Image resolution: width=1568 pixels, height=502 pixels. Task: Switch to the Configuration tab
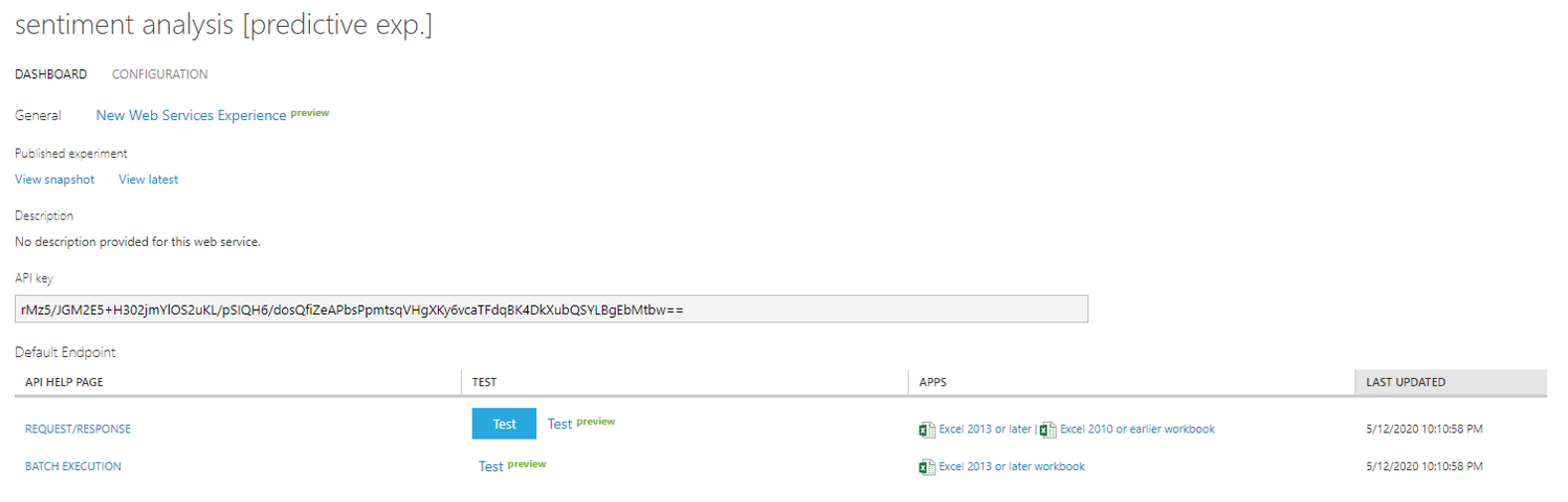pos(160,74)
